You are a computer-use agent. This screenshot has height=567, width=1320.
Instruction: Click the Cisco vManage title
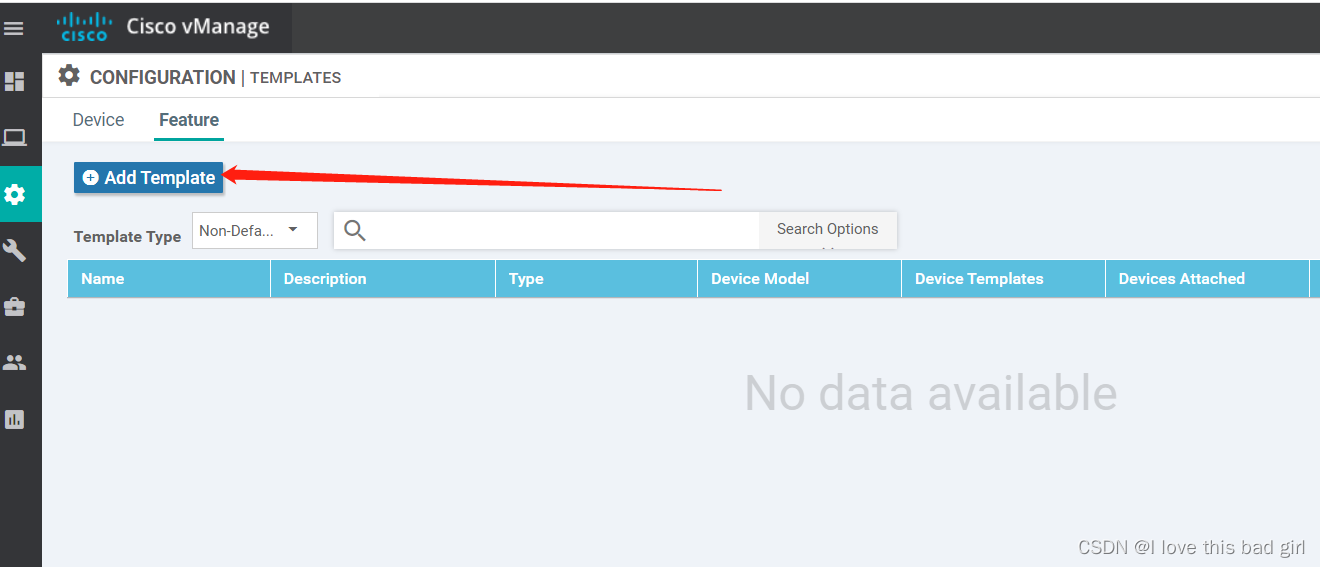(x=198, y=27)
